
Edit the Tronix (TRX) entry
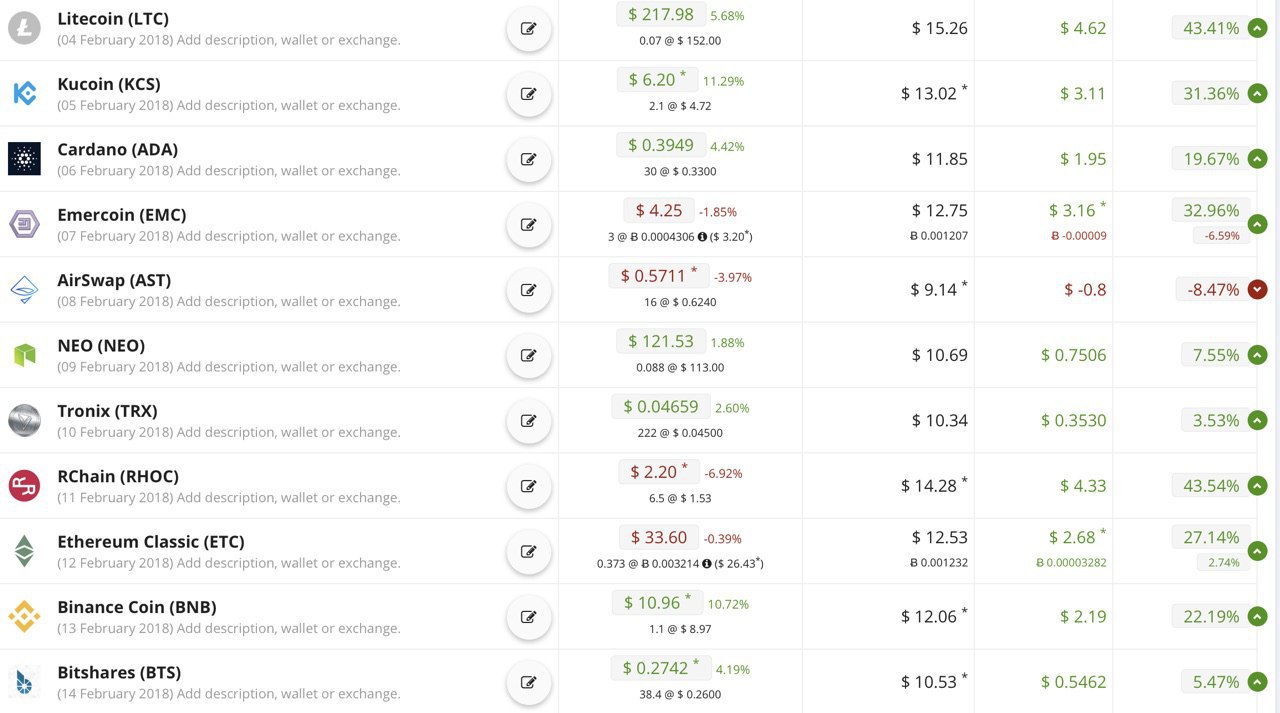click(x=529, y=421)
